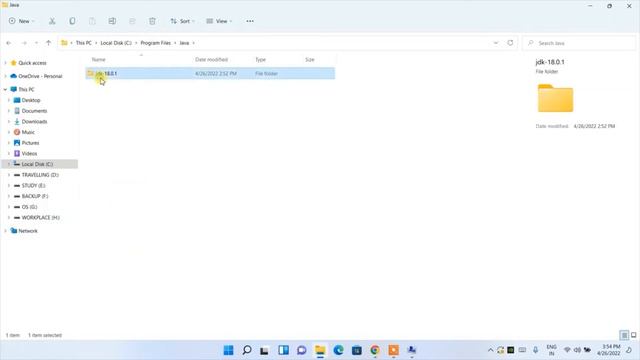The width and height of the screenshot is (640, 360).
Task: Sort by the Size column header
Action: (310, 60)
